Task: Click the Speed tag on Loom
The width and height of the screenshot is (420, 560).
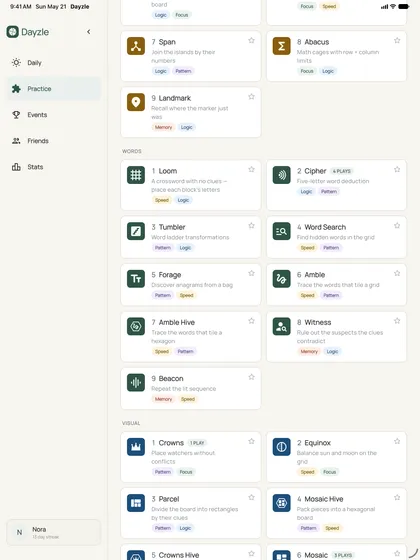Action: pyautogui.click(x=162, y=200)
